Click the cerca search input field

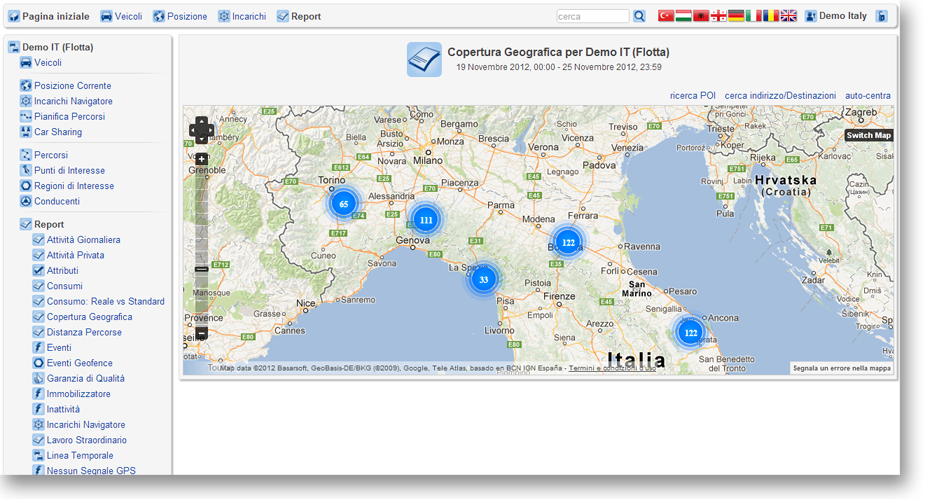pos(593,17)
